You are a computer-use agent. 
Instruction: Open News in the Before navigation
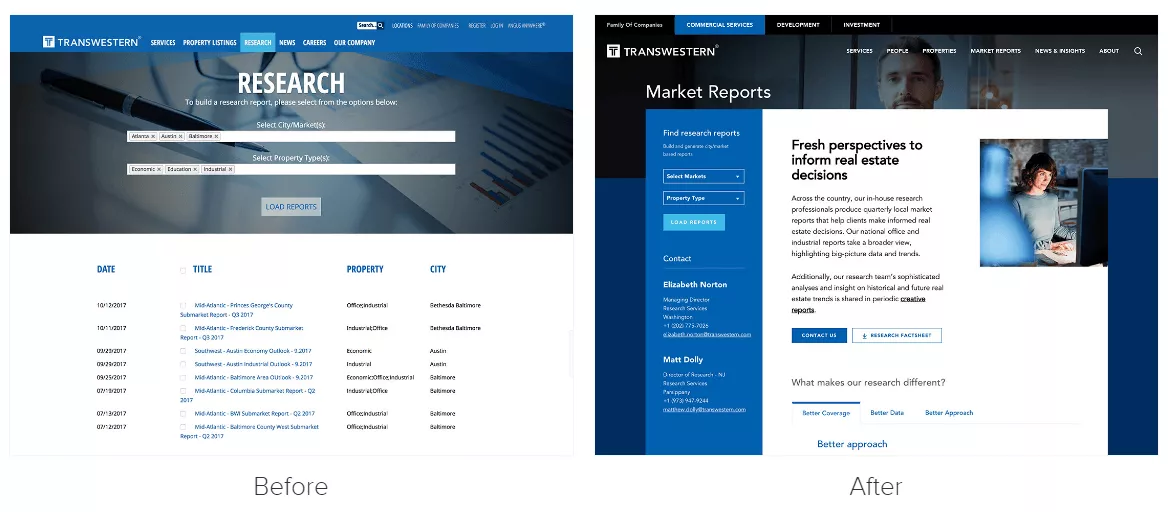pos(288,43)
